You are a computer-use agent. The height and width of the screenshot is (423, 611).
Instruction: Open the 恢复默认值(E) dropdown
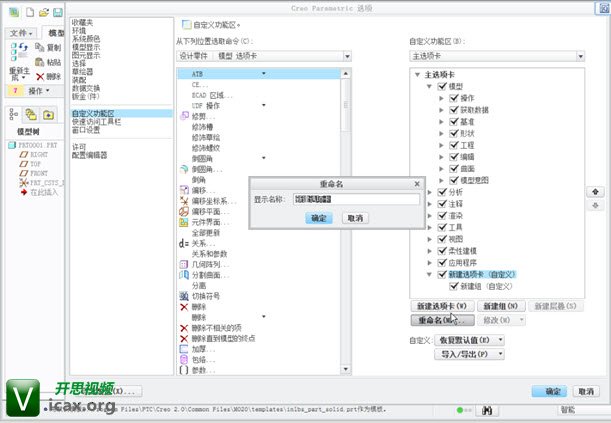(470, 340)
